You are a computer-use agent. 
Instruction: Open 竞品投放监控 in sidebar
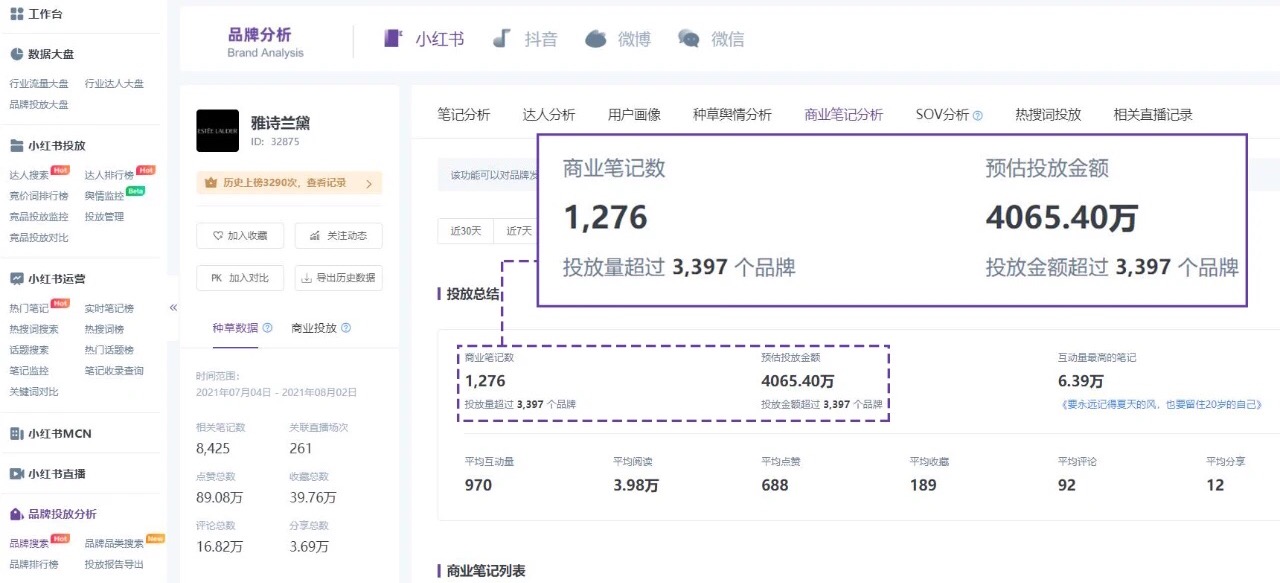coord(39,216)
